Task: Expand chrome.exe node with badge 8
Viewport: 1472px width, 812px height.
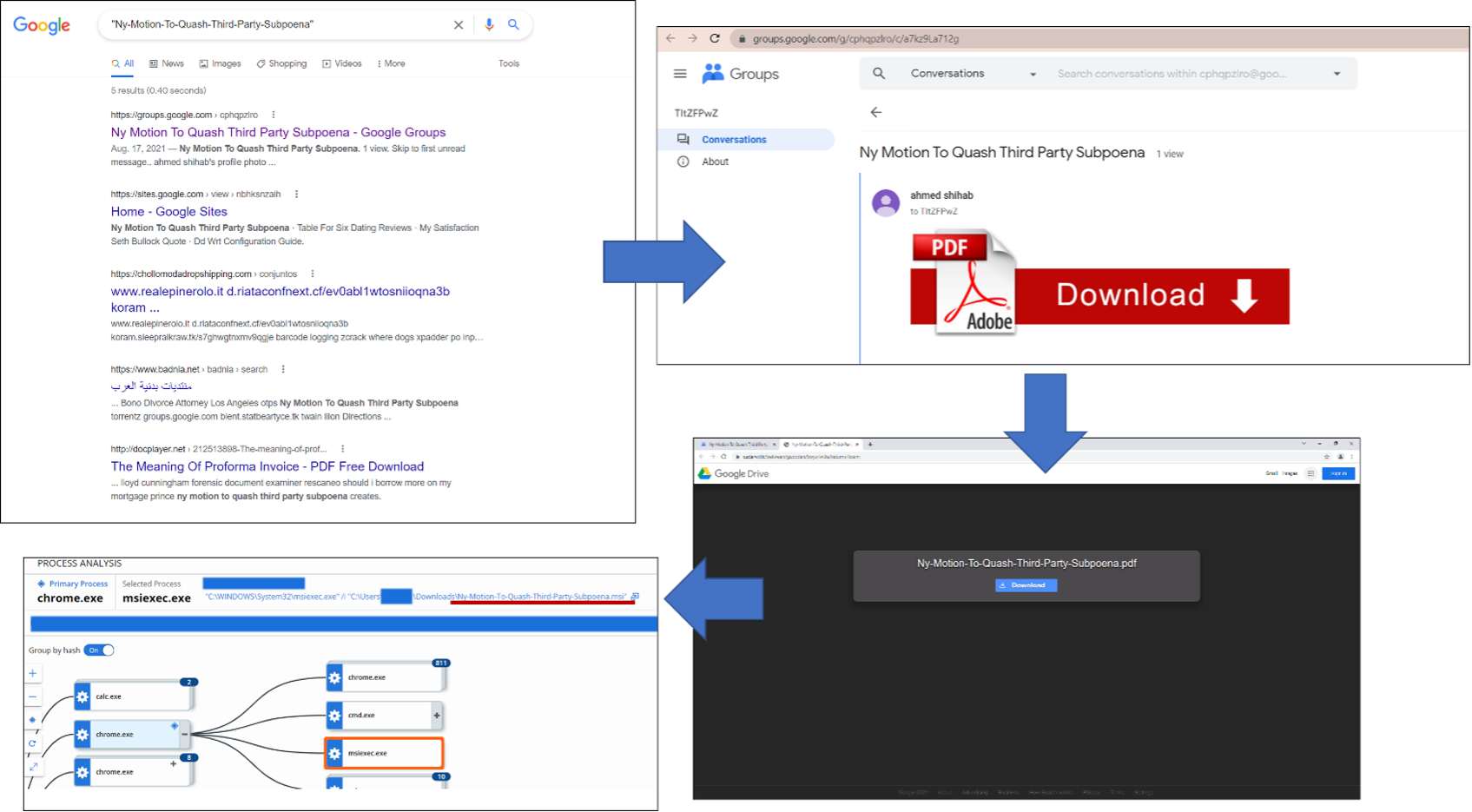Action: (173, 764)
